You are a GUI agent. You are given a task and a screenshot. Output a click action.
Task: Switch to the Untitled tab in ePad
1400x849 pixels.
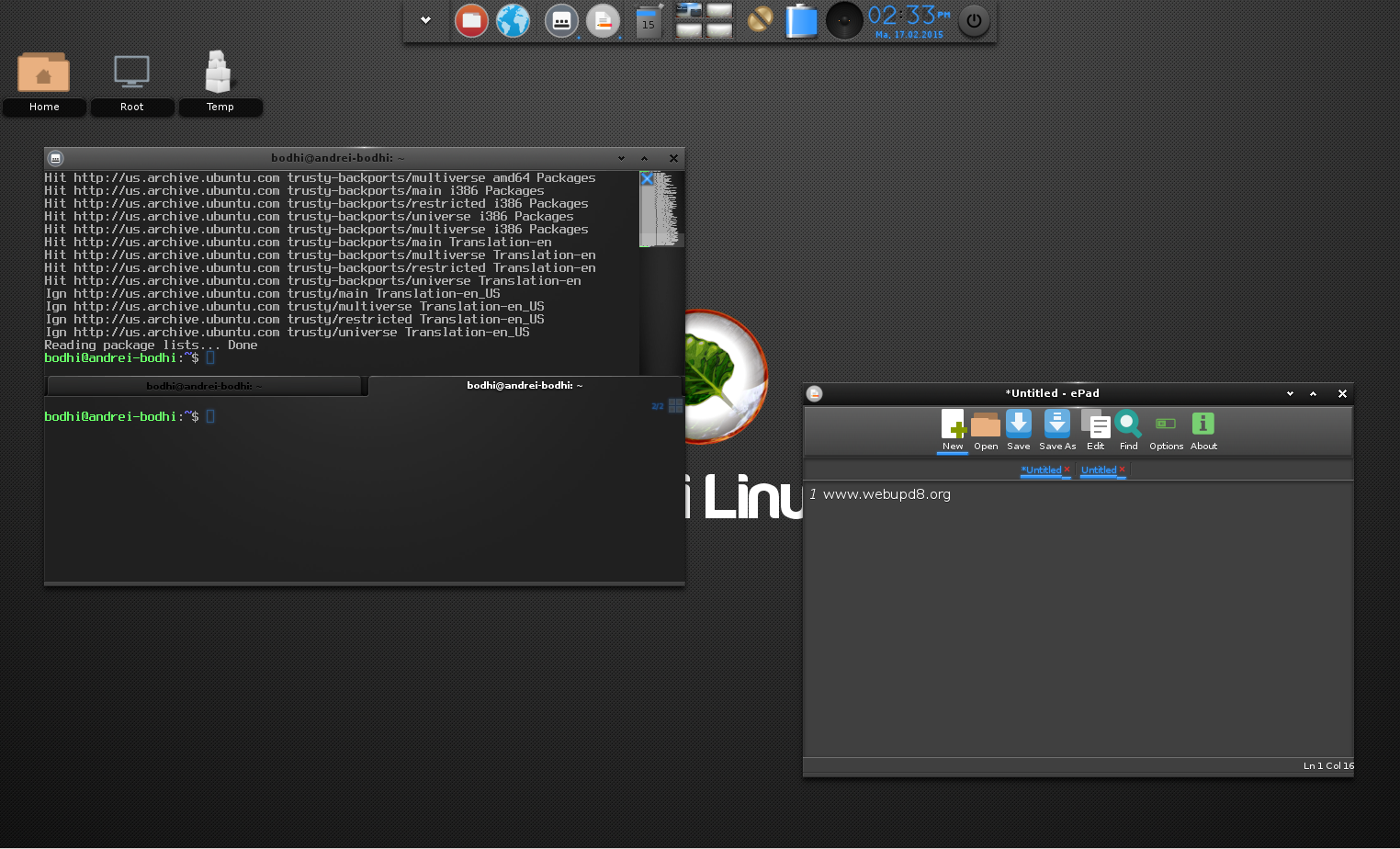(x=1100, y=470)
